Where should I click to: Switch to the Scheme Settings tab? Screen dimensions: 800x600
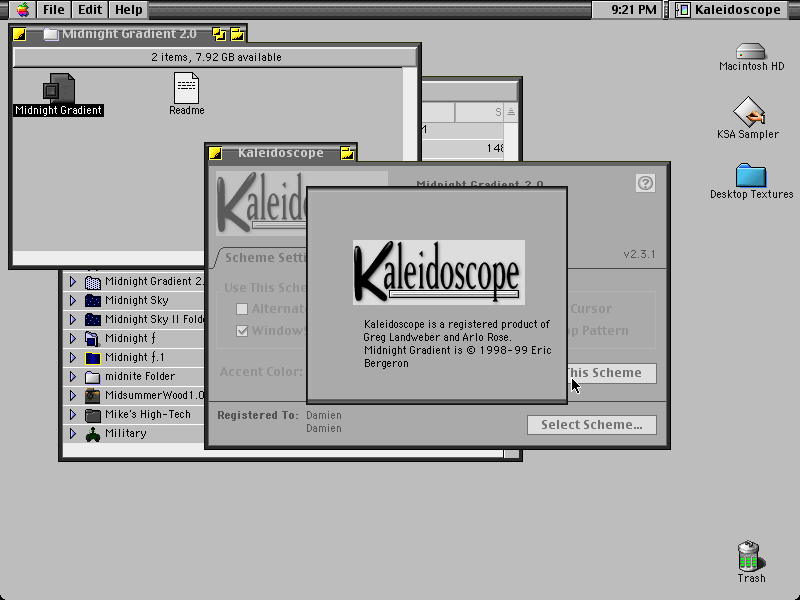(265, 258)
